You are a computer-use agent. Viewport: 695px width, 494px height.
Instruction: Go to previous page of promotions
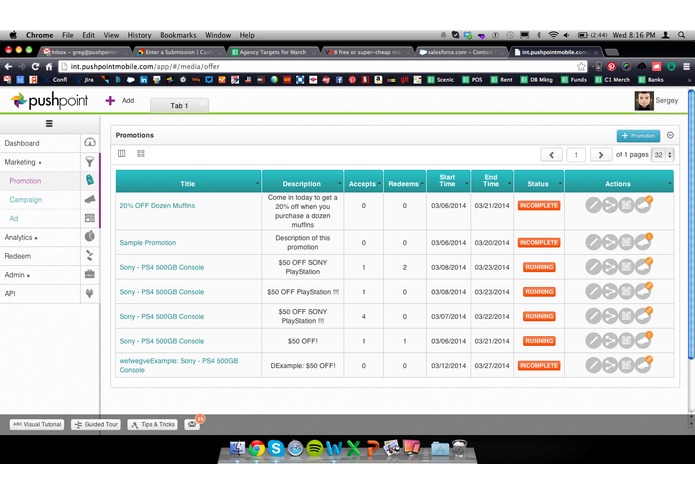coord(551,155)
